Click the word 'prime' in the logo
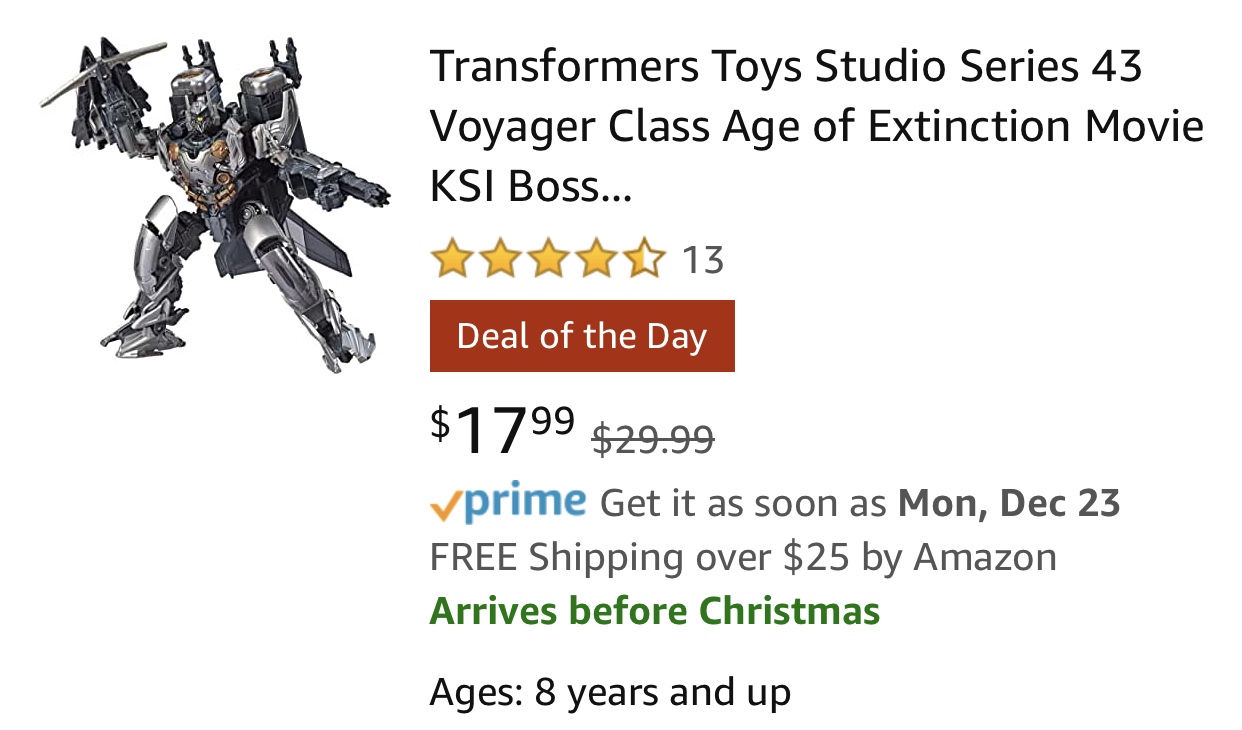This screenshot has width=1242, height=730. click(524, 503)
